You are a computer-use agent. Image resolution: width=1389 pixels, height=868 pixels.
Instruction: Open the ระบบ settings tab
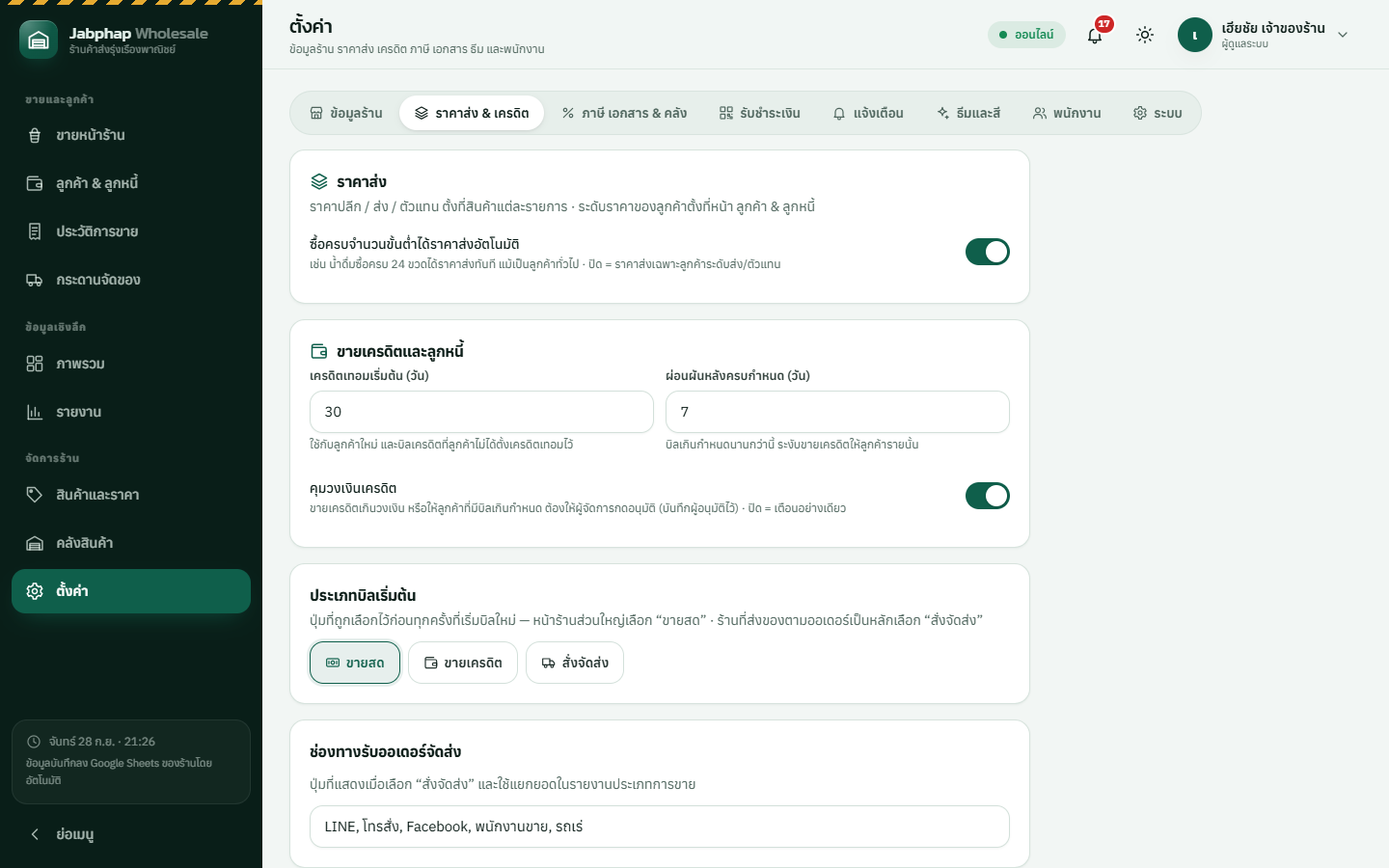pos(1157,113)
